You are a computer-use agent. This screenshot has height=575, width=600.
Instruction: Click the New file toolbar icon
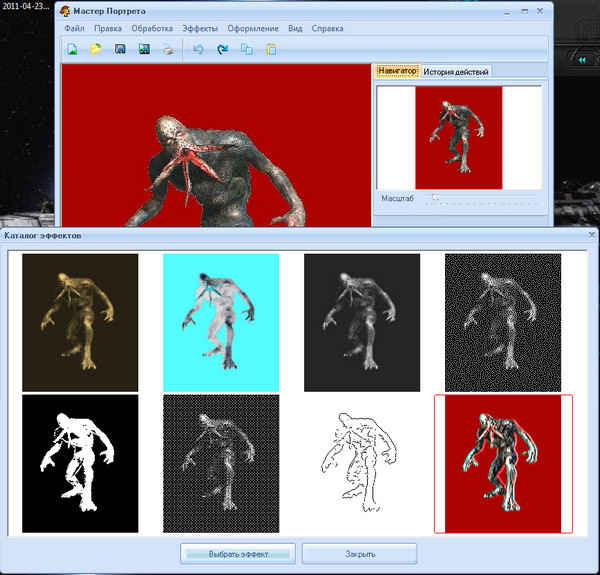(x=72, y=49)
